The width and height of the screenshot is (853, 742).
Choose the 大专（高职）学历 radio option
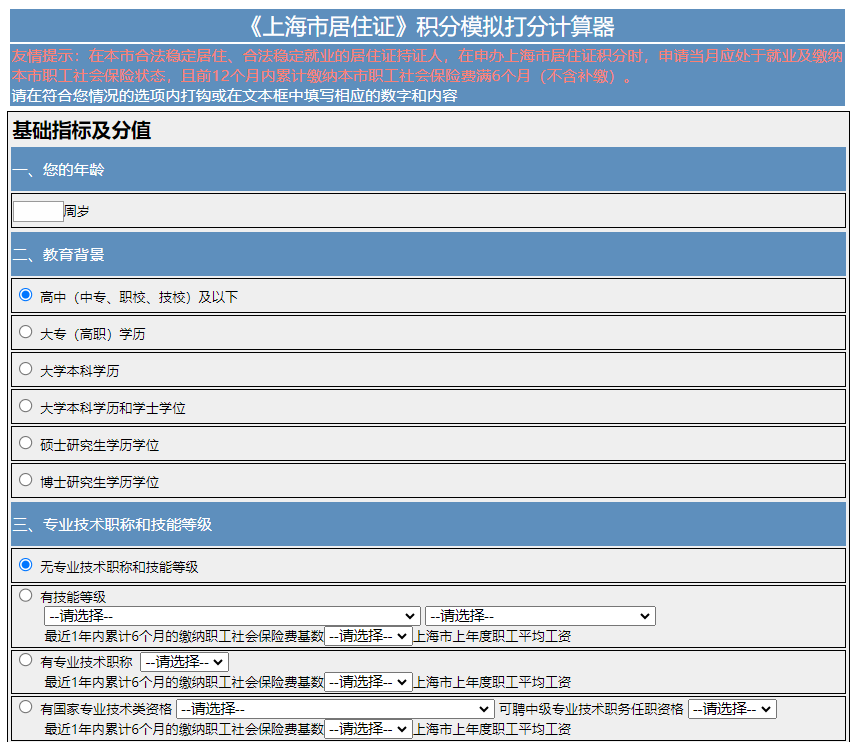[26, 332]
